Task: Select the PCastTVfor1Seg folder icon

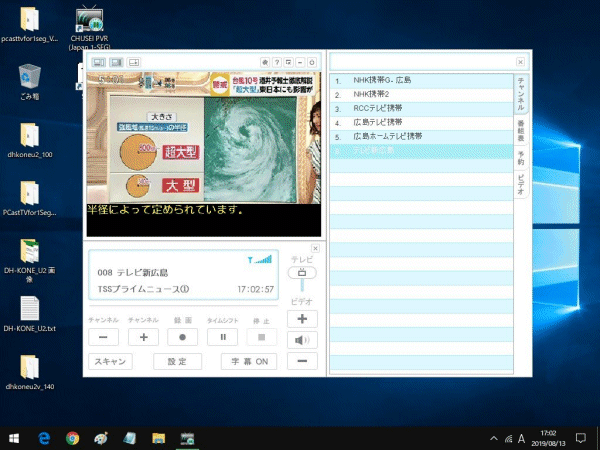Action: point(30,198)
